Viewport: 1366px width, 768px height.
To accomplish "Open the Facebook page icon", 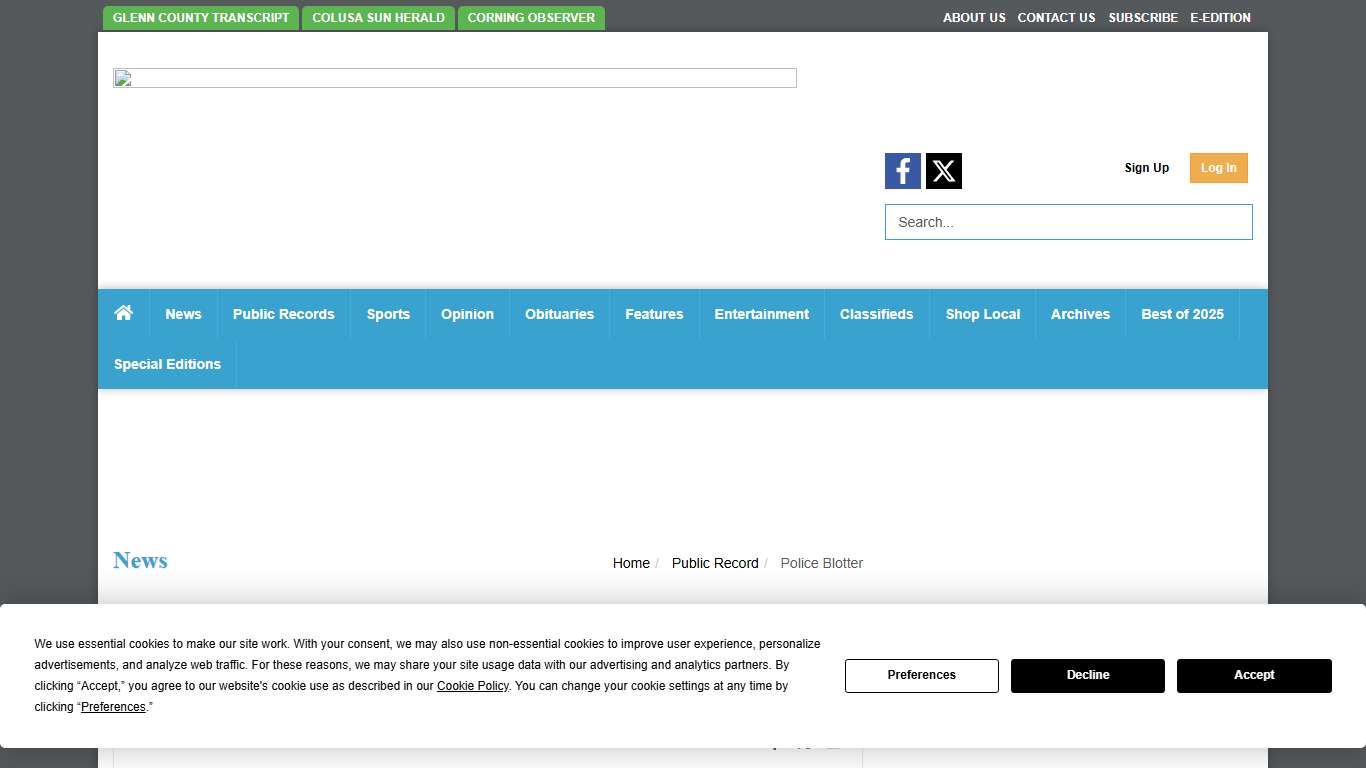I will tap(902, 171).
